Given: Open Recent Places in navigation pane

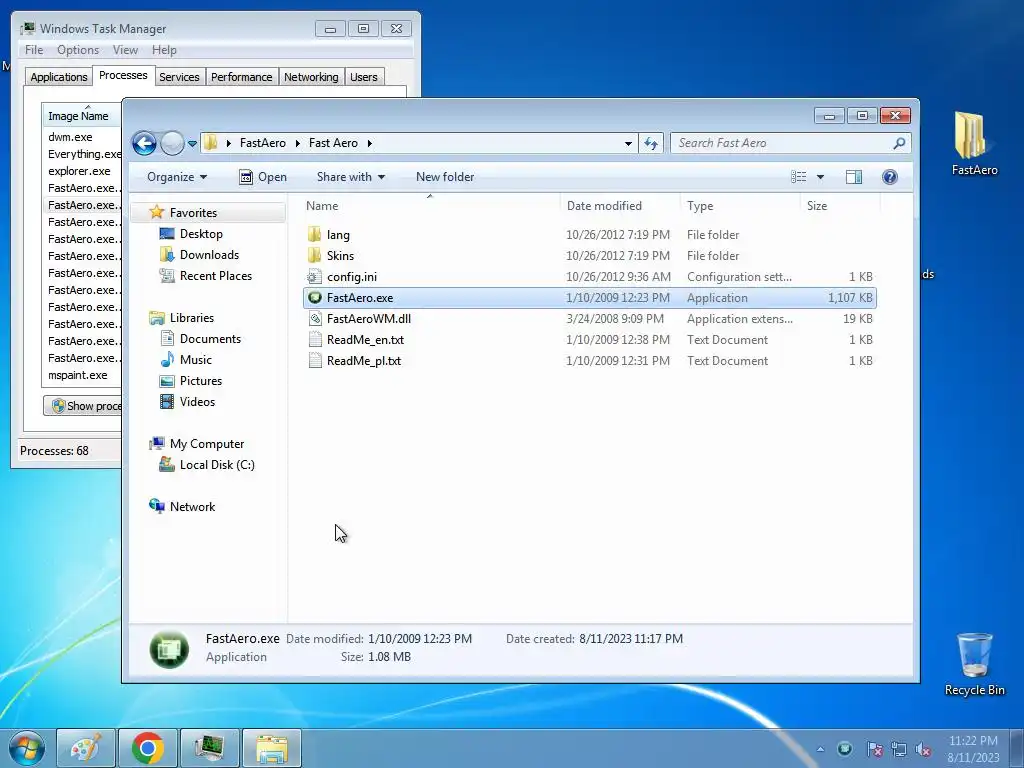Looking at the screenshot, I should point(216,276).
